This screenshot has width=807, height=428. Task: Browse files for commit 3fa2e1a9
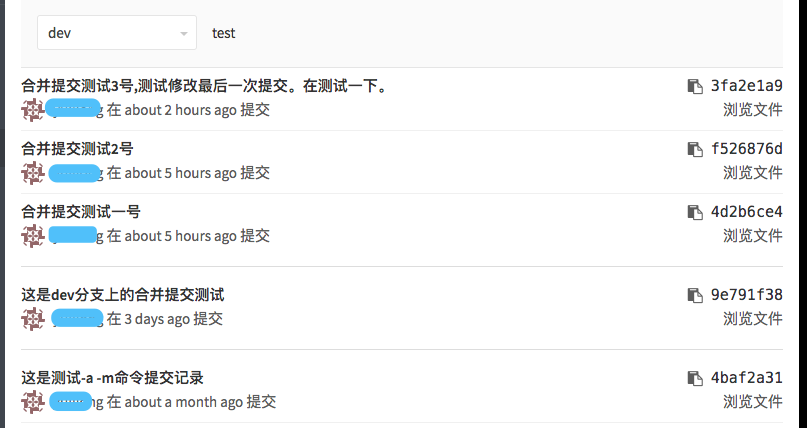pos(752,110)
